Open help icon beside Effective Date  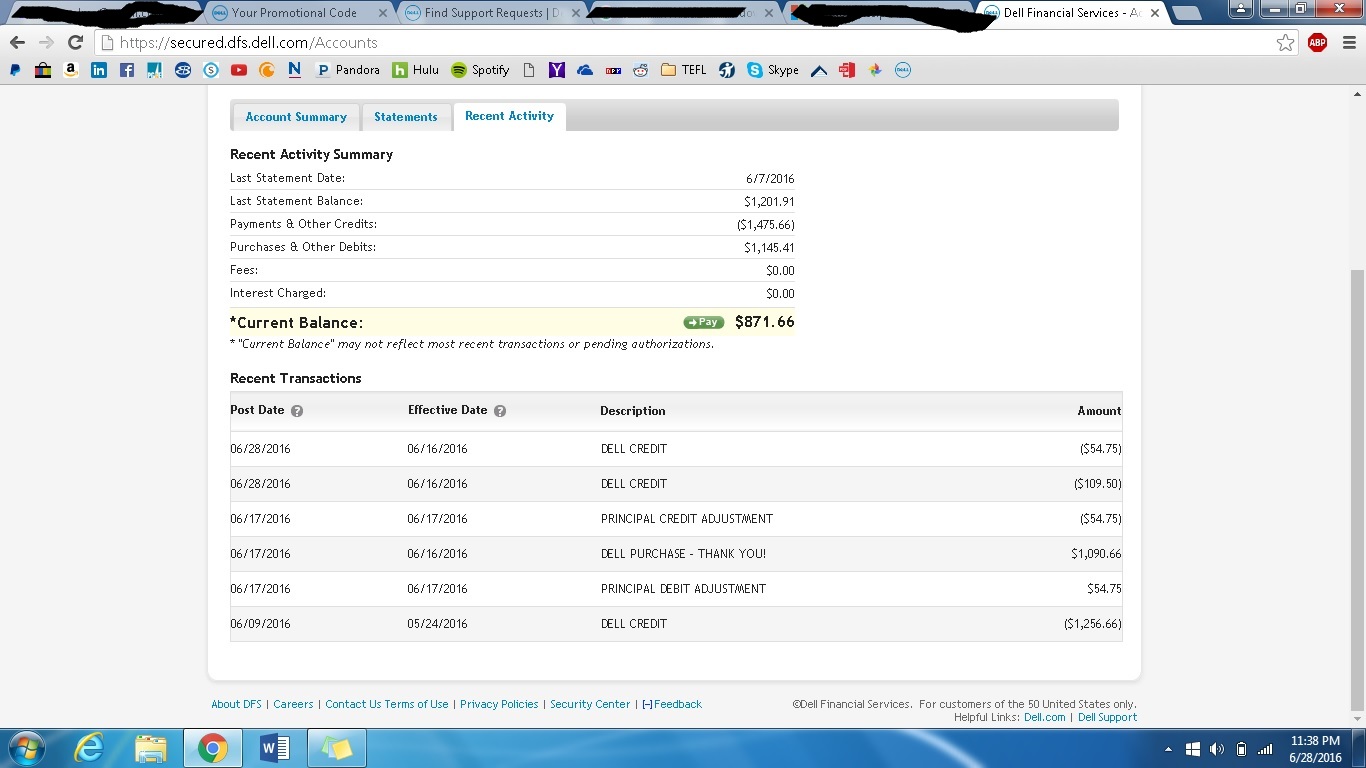pyautogui.click(x=500, y=411)
